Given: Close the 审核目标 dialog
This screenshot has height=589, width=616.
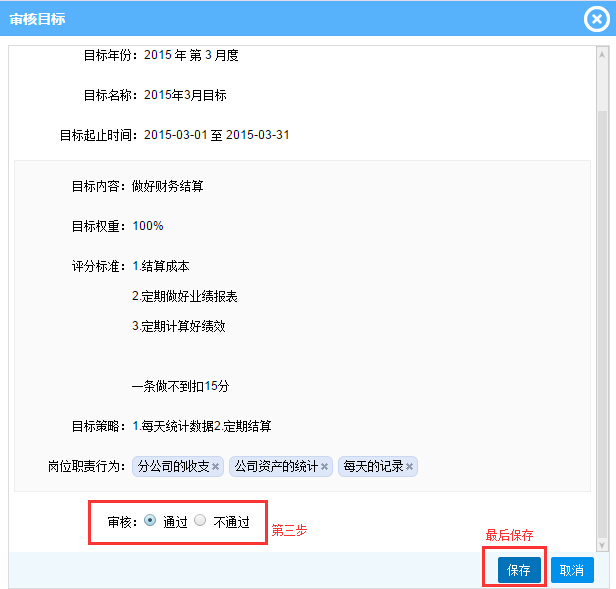Looking at the screenshot, I should (x=596, y=18).
